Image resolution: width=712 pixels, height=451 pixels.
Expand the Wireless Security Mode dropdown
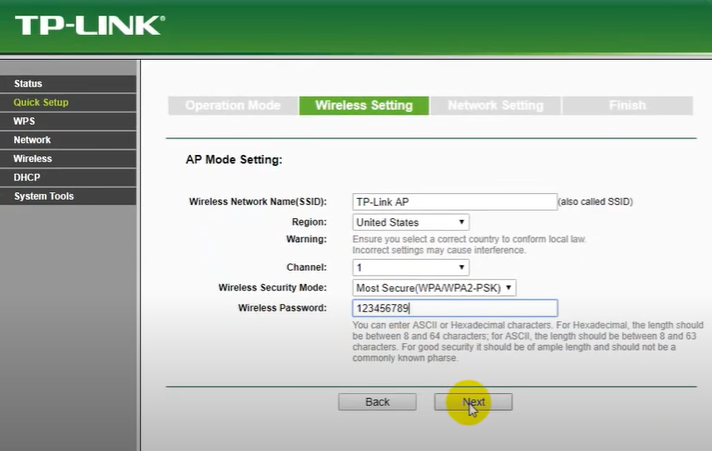(x=435, y=288)
